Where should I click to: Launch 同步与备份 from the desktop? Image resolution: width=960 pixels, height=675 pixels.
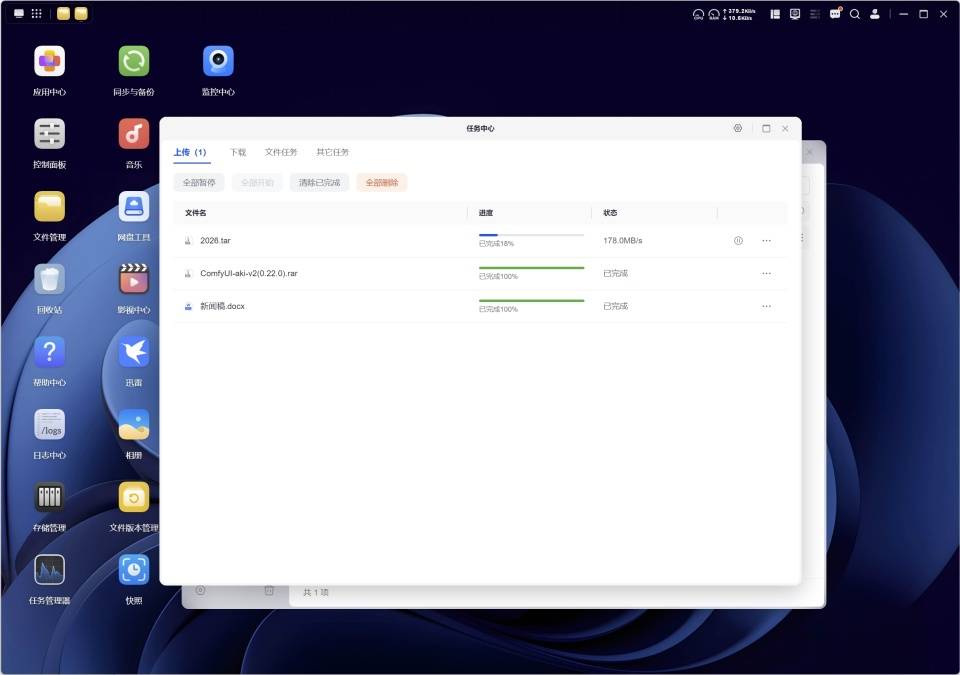click(134, 61)
